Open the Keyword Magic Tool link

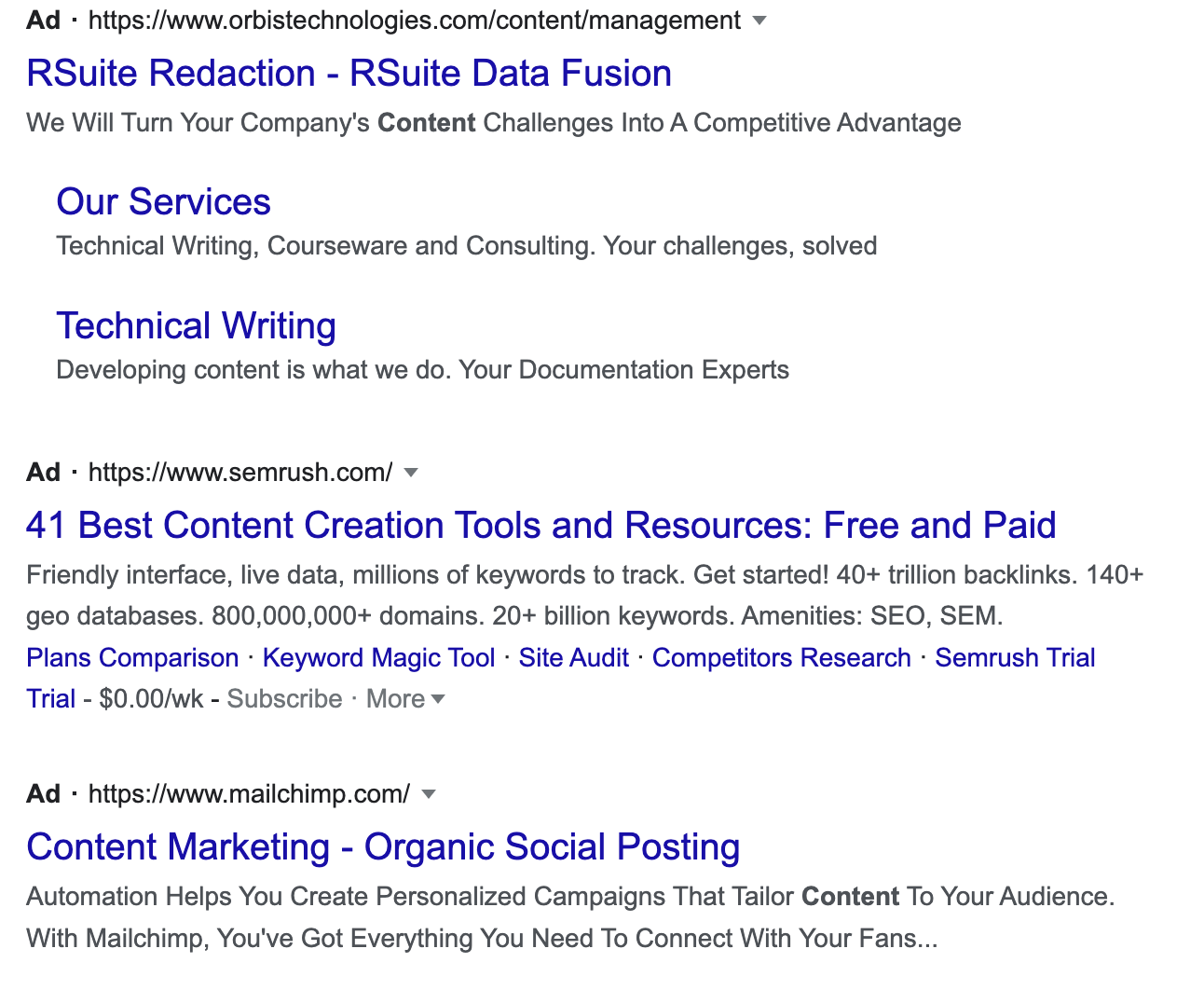click(x=377, y=657)
